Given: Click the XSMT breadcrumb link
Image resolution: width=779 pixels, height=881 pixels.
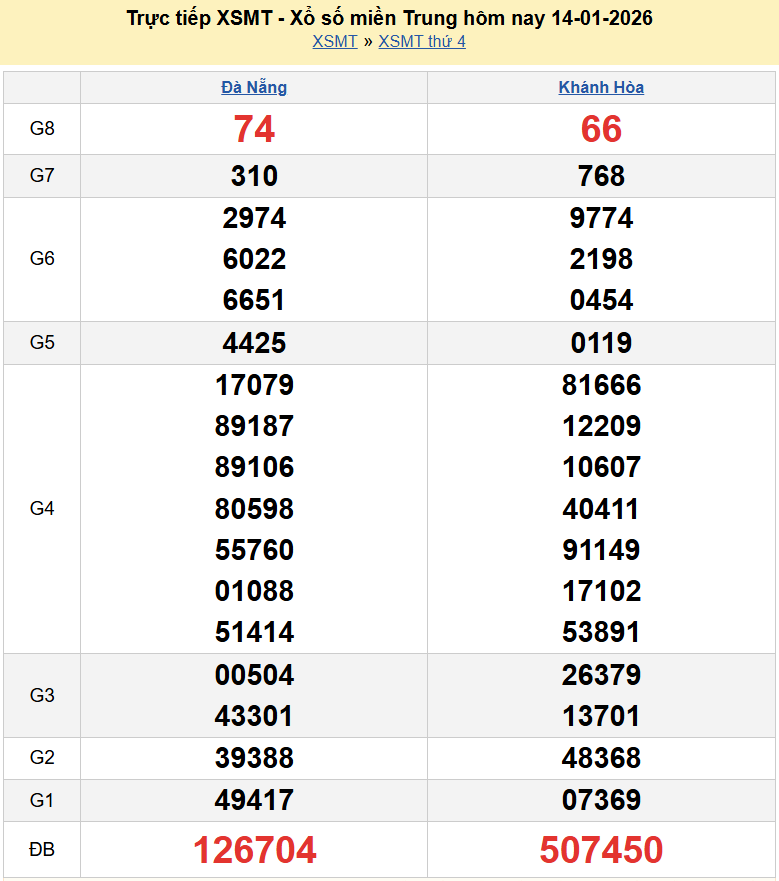Looking at the screenshot, I should (334, 41).
